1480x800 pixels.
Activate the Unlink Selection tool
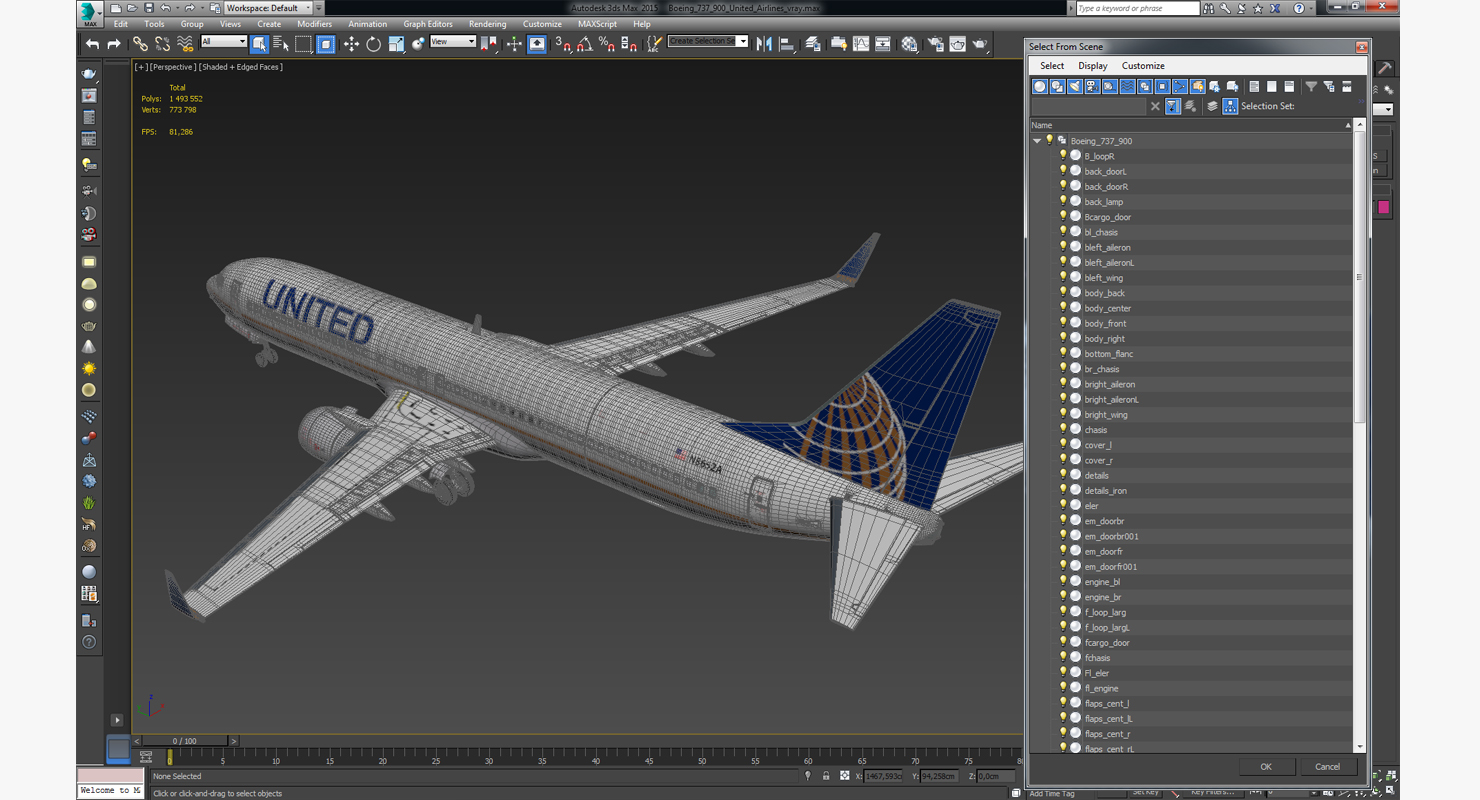pyautogui.click(x=163, y=44)
